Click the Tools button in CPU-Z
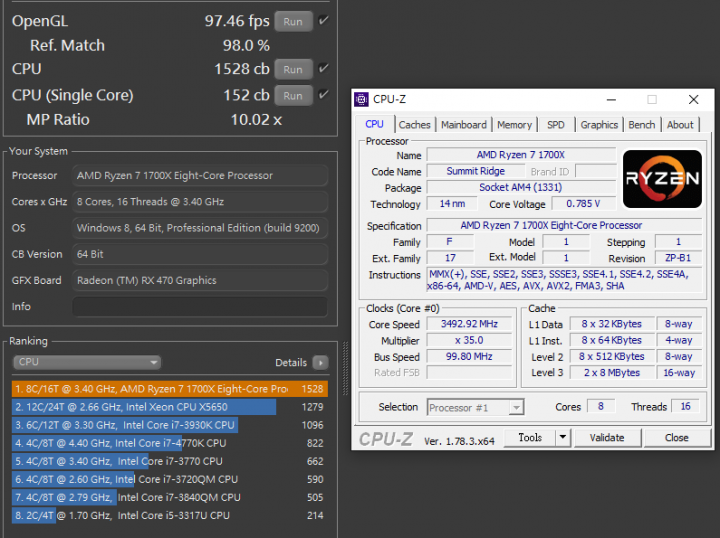 (x=530, y=437)
